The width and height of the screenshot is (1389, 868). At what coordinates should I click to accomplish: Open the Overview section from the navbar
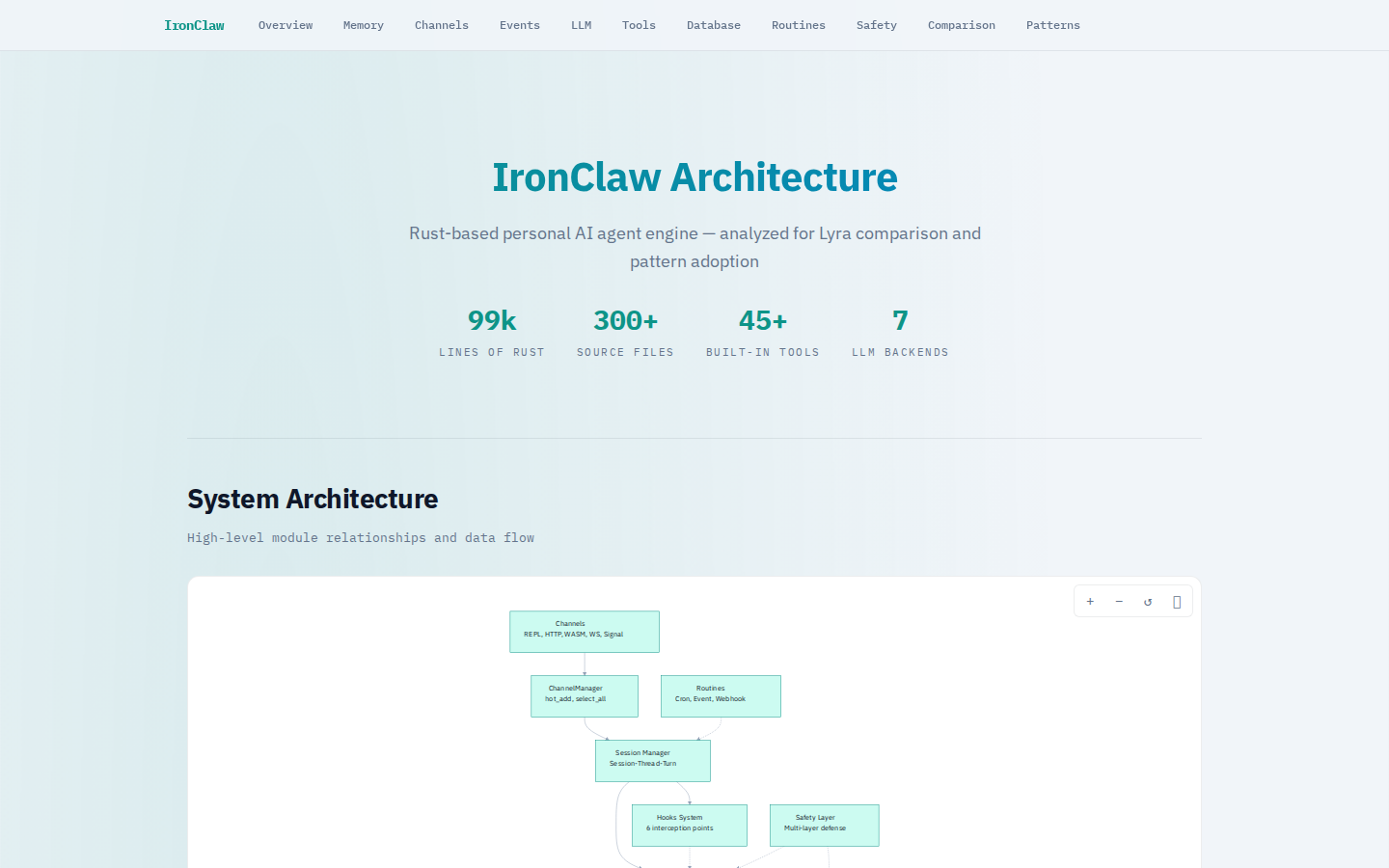286,25
